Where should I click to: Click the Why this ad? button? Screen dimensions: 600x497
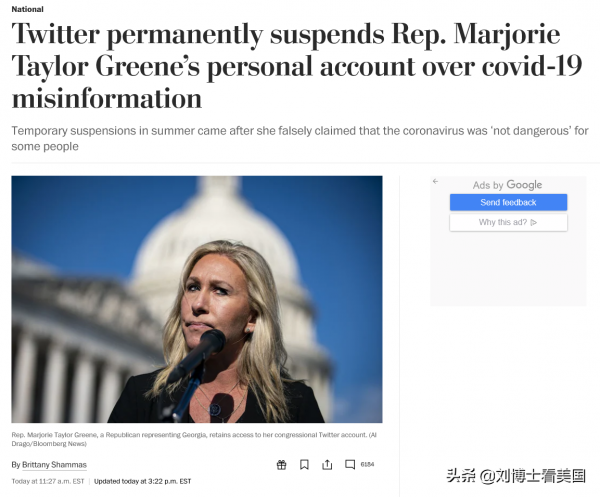508,222
